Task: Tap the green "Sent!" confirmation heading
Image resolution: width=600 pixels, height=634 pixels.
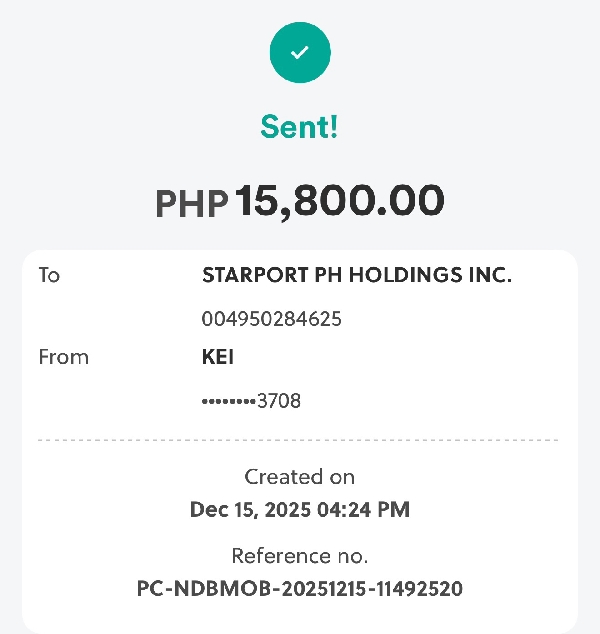Action: tap(300, 127)
